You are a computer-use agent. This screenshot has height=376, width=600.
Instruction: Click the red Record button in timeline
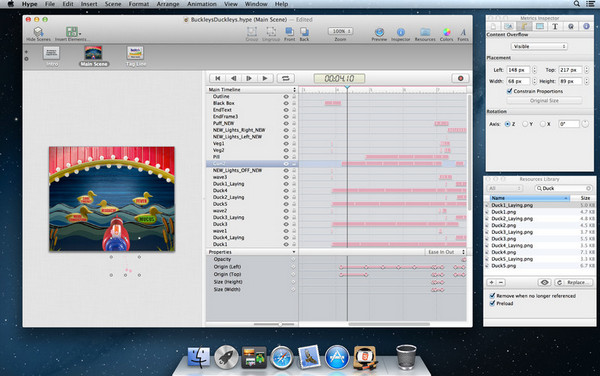[x=460, y=78]
